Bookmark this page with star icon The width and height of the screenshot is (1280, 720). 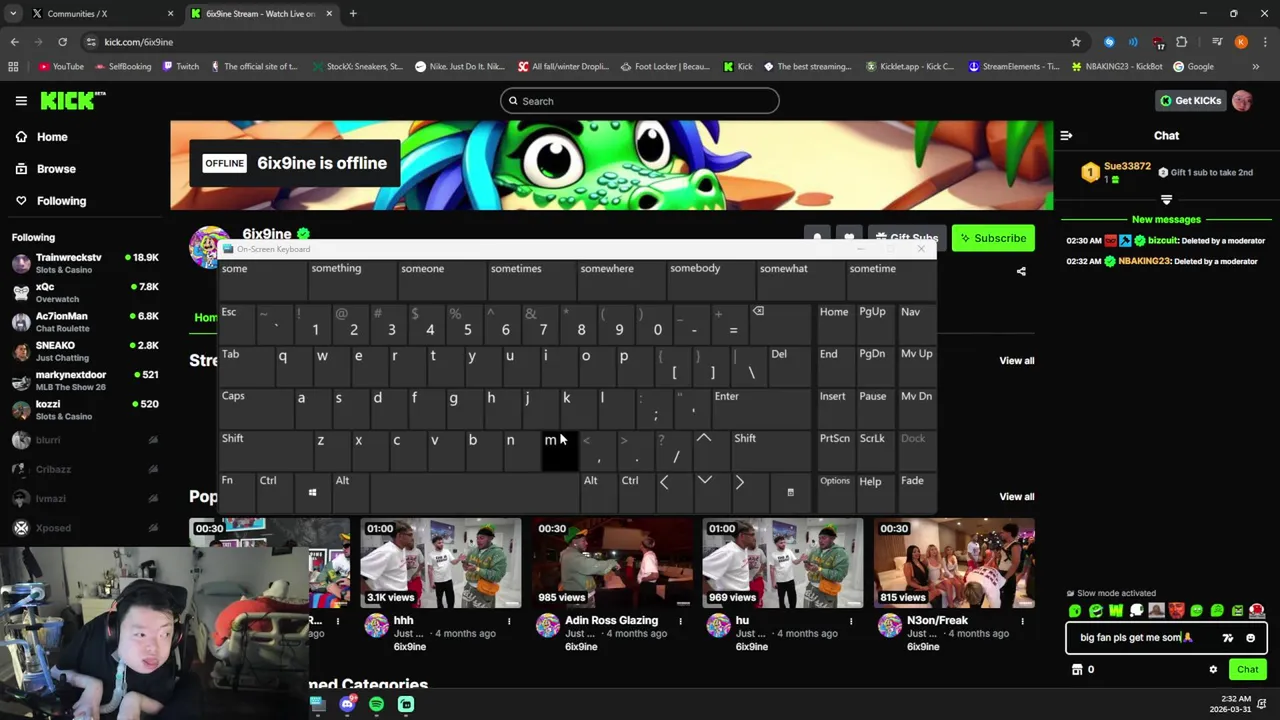pyautogui.click(x=1076, y=42)
